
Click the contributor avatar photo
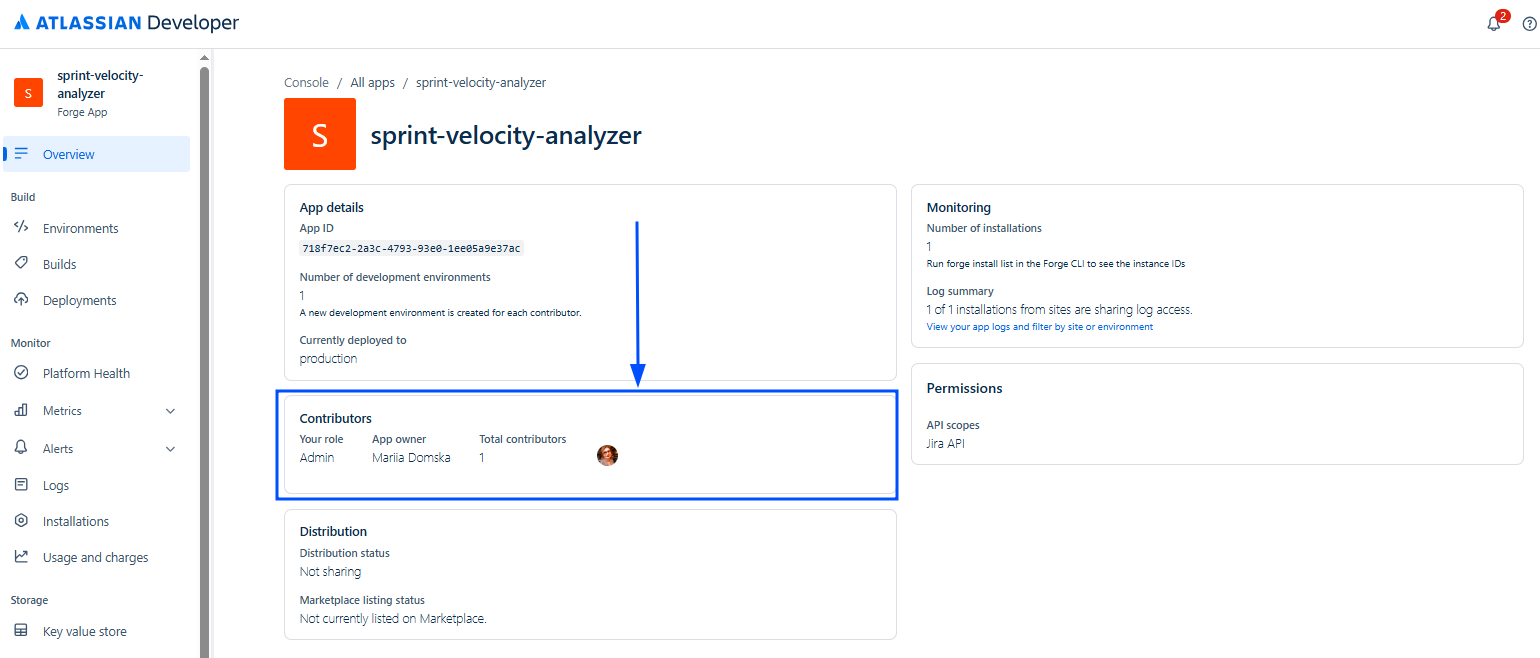[x=607, y=456]
